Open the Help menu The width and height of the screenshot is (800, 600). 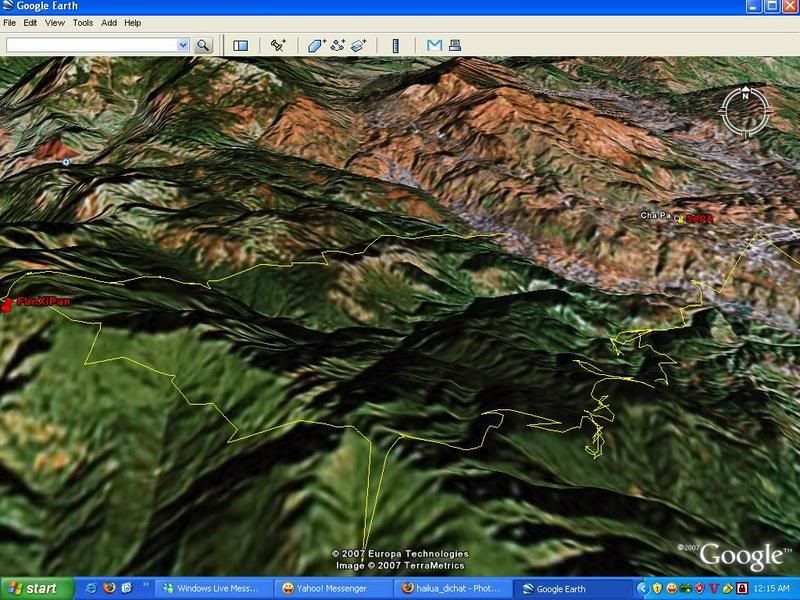pyautogui.click(x=133, y=23)
